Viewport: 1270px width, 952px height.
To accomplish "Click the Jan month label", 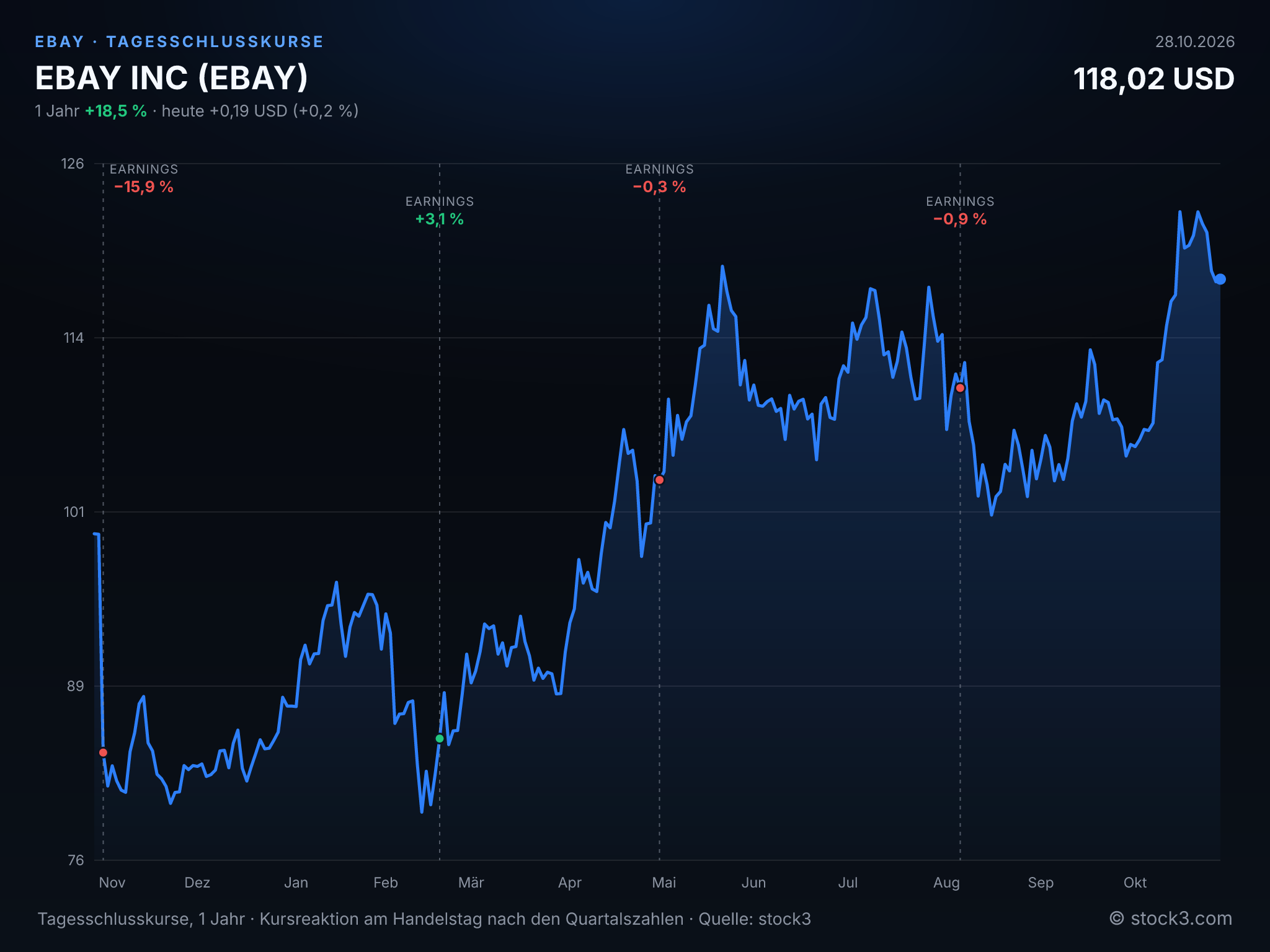I will 296,883.
